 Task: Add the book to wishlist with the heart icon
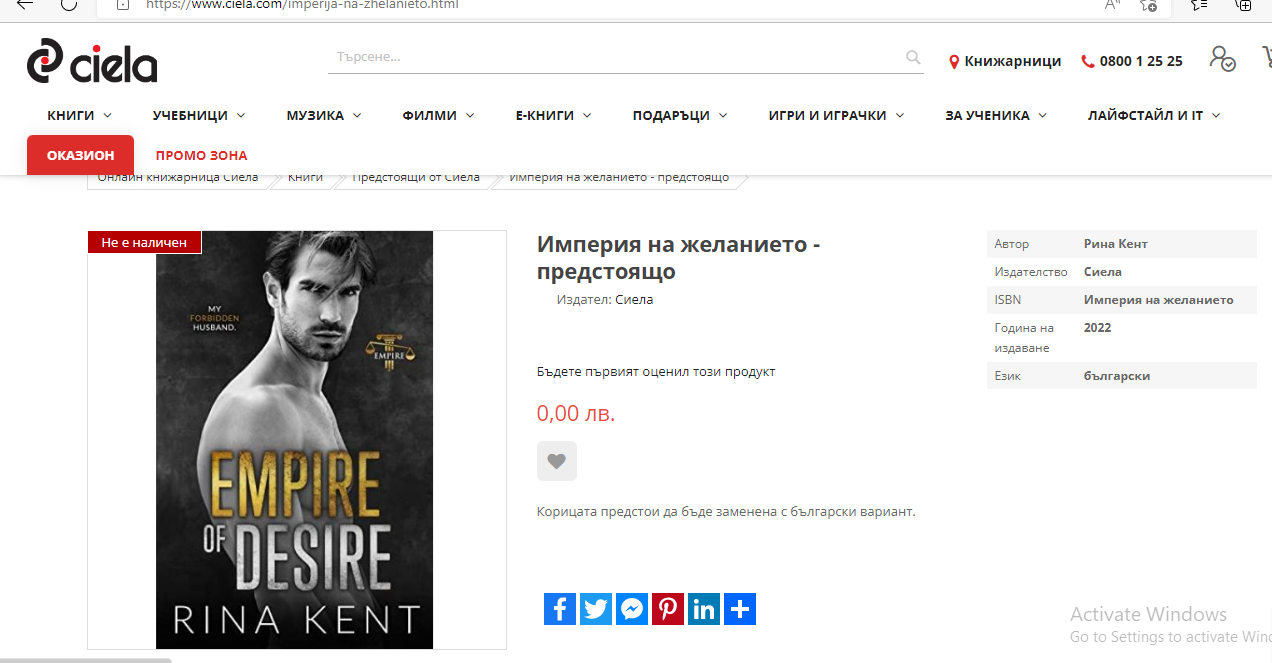557,461
